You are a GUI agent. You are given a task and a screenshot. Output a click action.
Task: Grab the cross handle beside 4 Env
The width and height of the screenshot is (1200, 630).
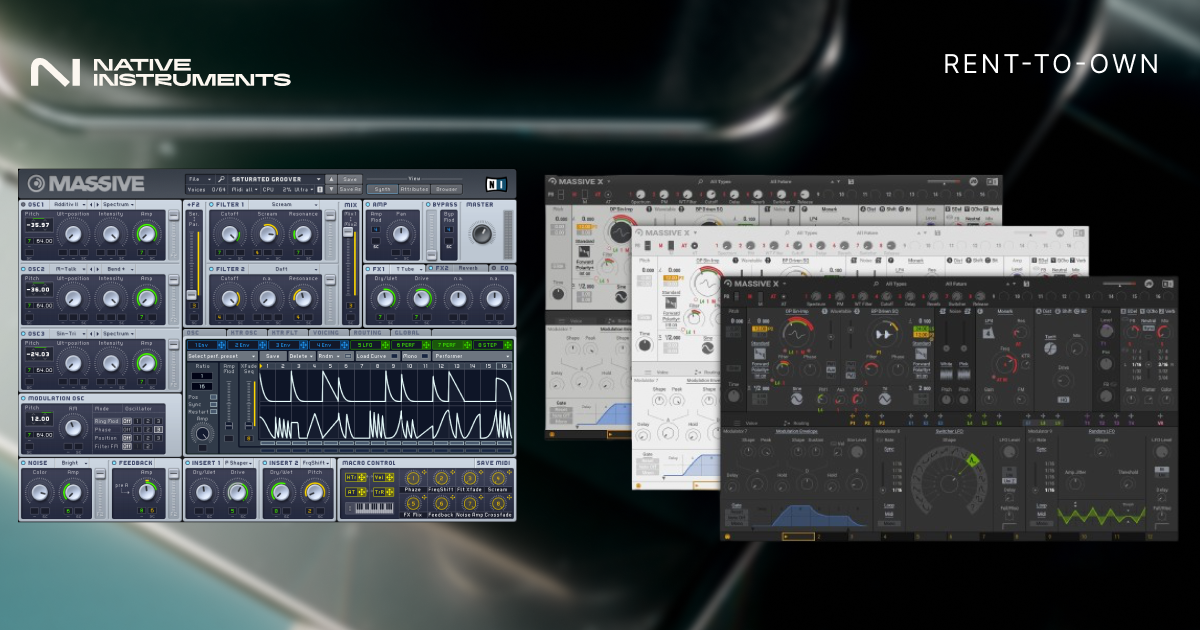pyautogui.click(x=344, y=345)
